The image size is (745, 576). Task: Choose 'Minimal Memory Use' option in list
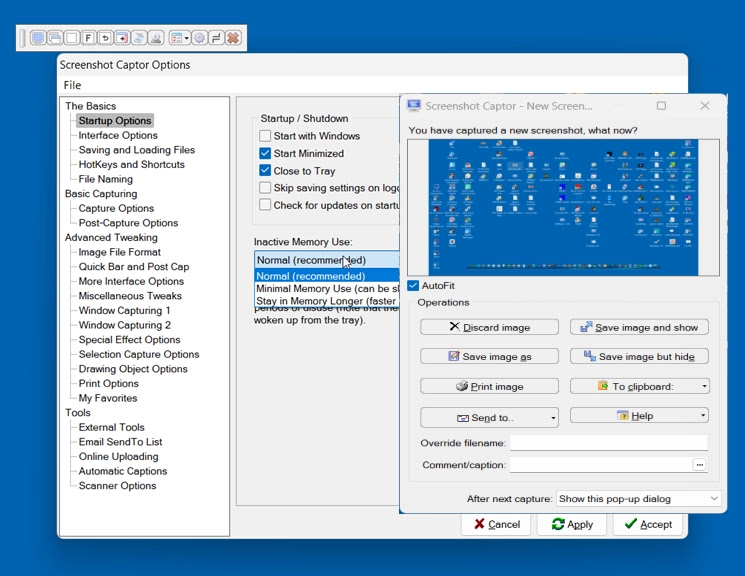[x=327, y=288]
